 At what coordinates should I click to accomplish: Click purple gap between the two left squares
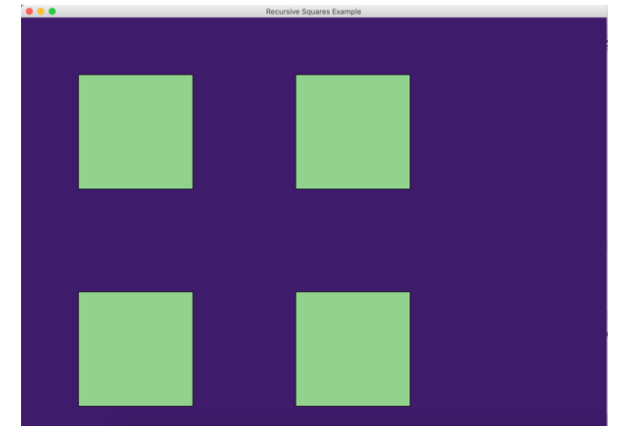(x=136, y=240)
